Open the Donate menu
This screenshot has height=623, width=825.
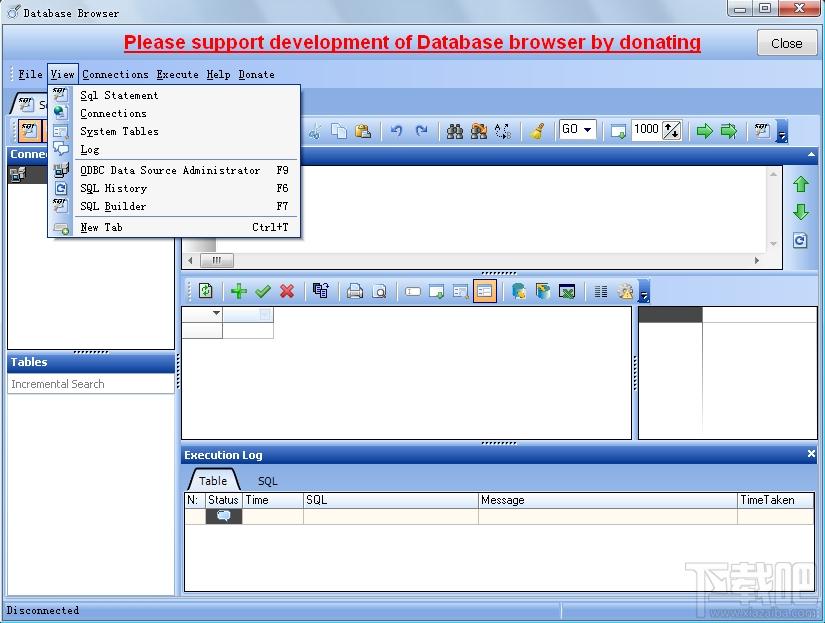pyautogui.click(x=256, y=74)
